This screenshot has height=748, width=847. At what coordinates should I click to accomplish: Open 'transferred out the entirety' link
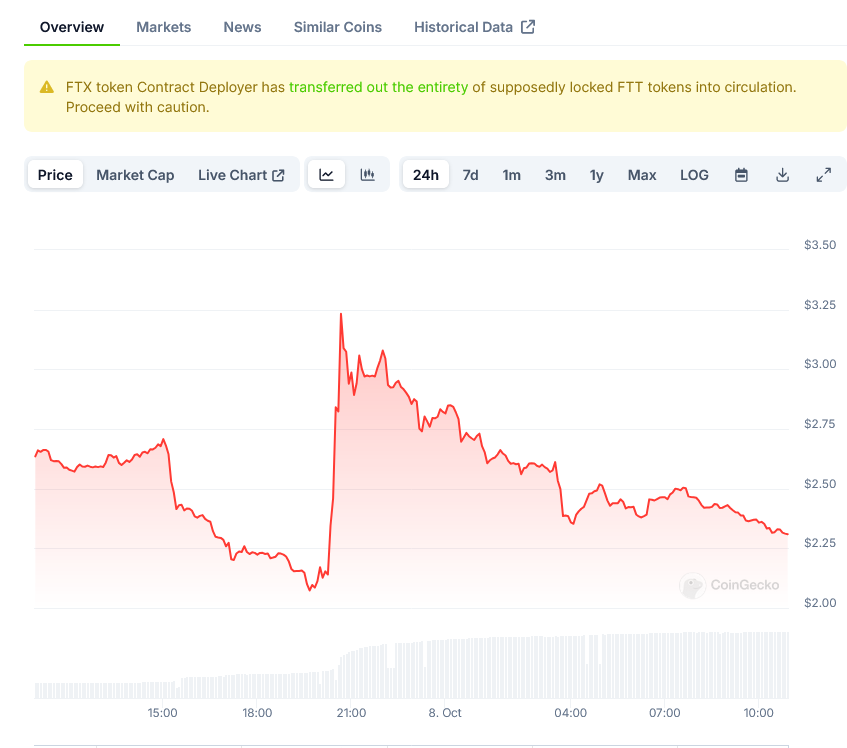[x=378, y=87]
